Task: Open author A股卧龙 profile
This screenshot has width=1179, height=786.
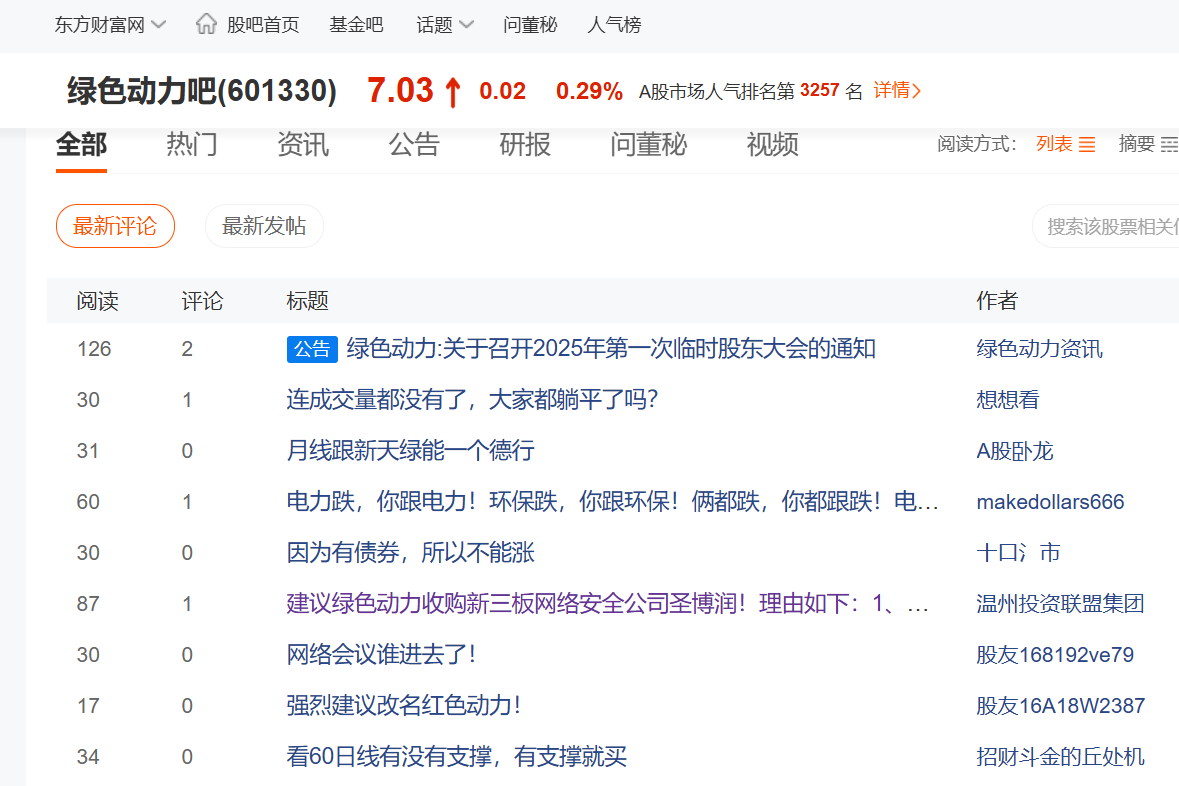Action: click(1014, 451)
